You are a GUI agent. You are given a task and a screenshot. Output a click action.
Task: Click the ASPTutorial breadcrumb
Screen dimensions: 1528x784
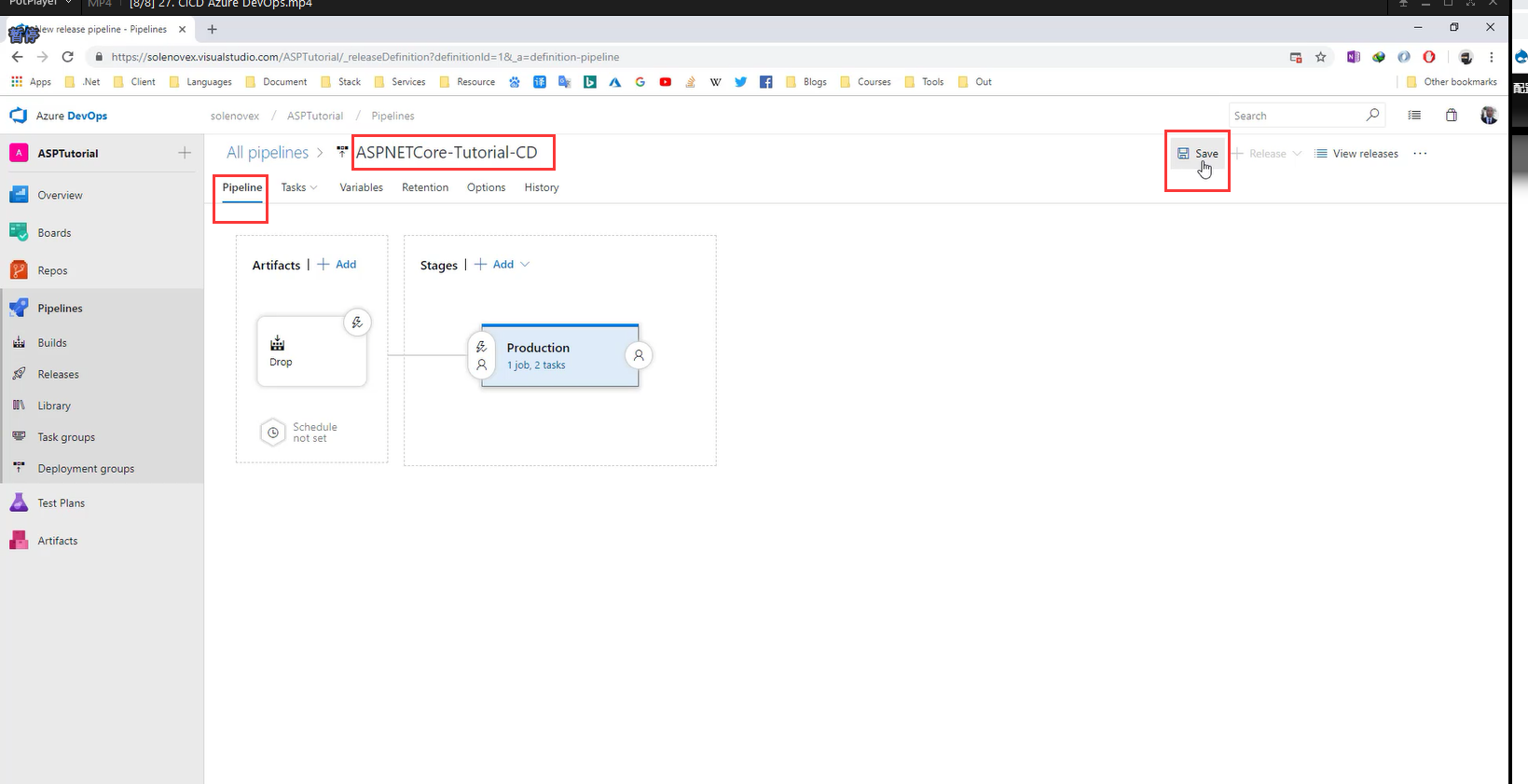click(x=315, y=117)
